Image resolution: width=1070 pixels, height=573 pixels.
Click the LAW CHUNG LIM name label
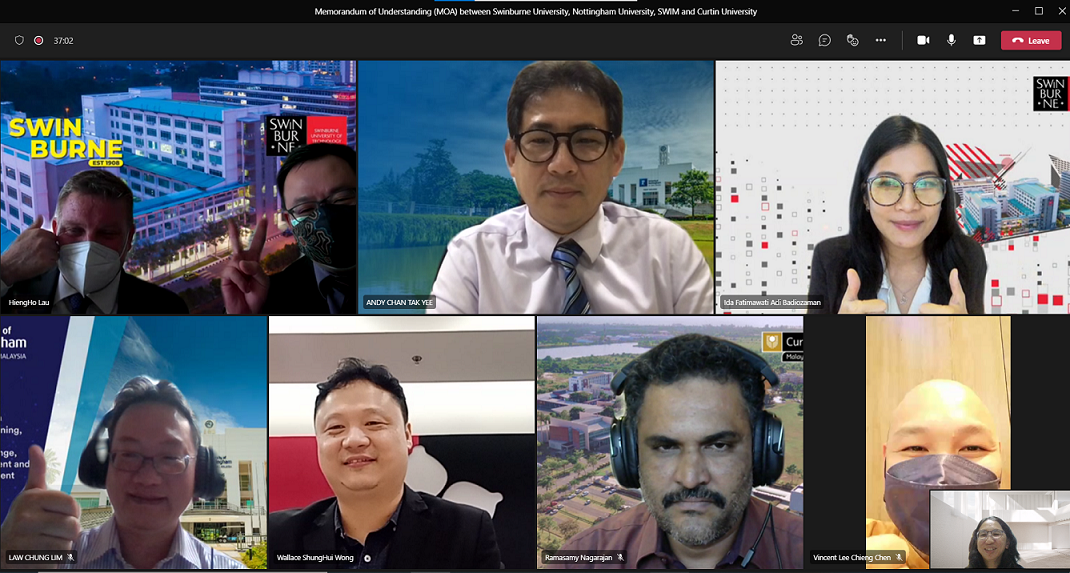(x=35, y=557)
